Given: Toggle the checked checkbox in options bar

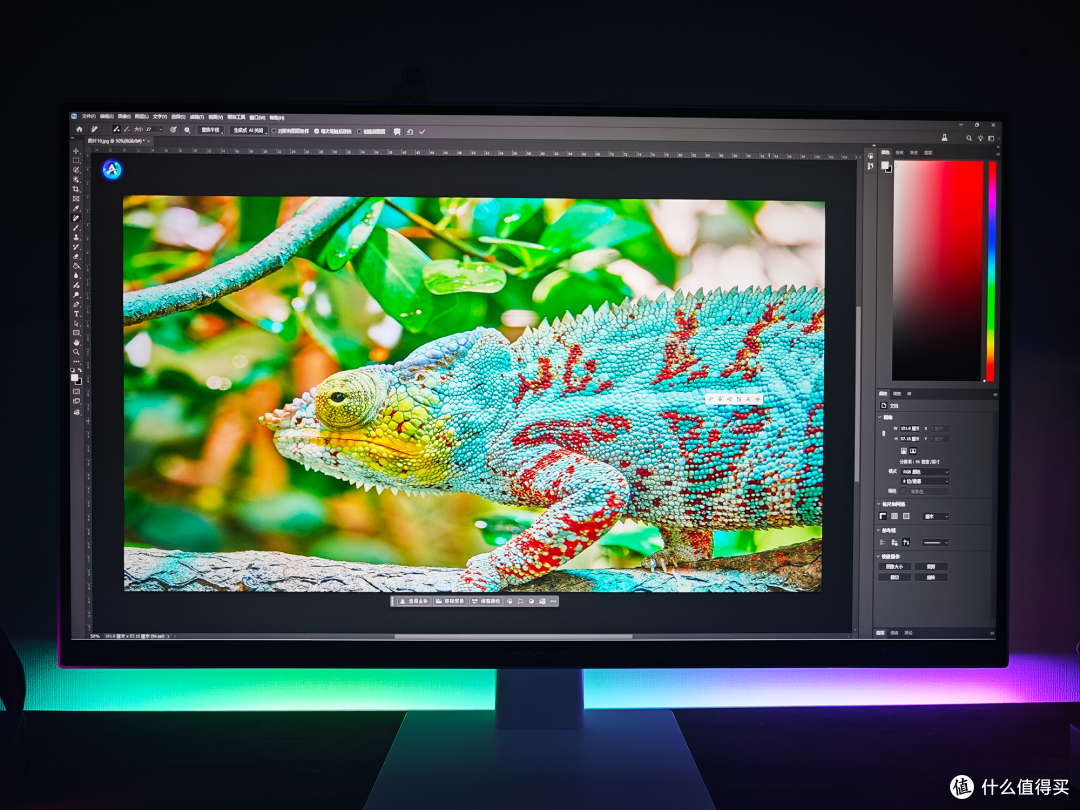Looking at the screenshot, I should (316, 131).
